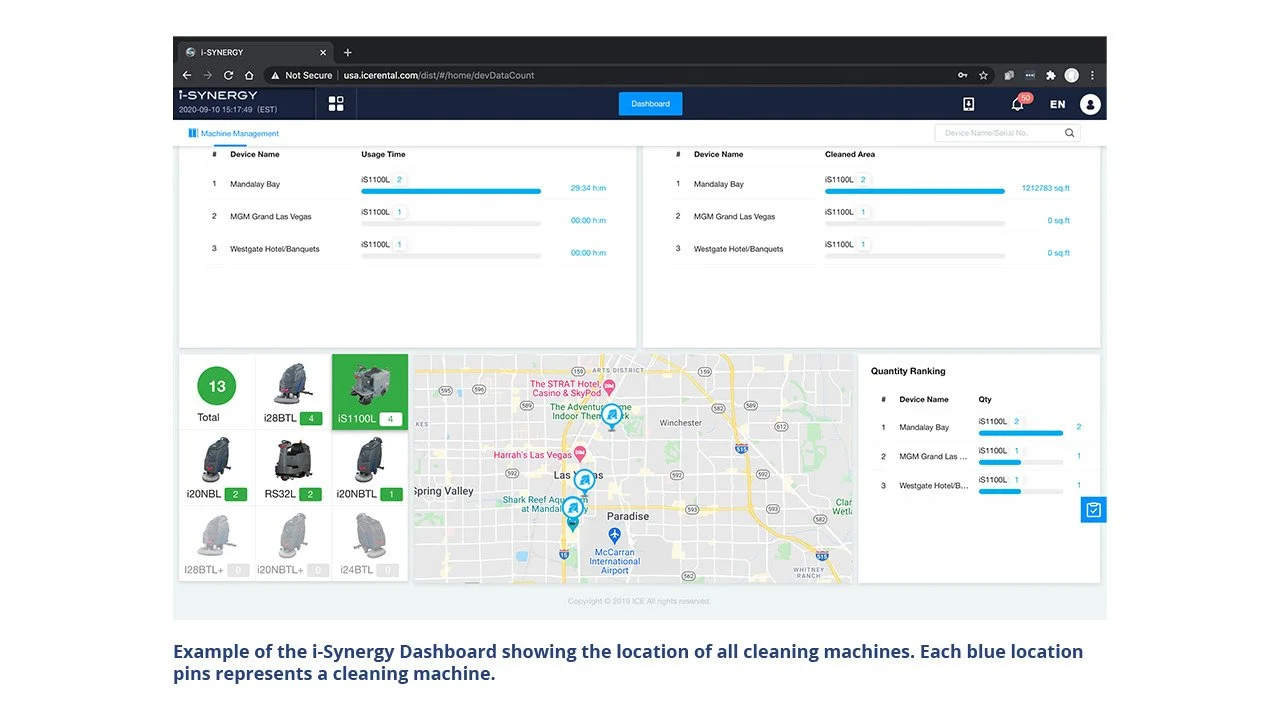Click the download icon in header

968,104
